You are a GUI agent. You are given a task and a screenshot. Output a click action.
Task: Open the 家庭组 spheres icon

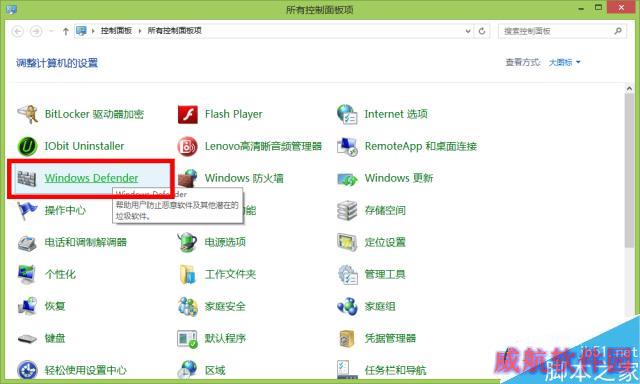pos(347,306)
